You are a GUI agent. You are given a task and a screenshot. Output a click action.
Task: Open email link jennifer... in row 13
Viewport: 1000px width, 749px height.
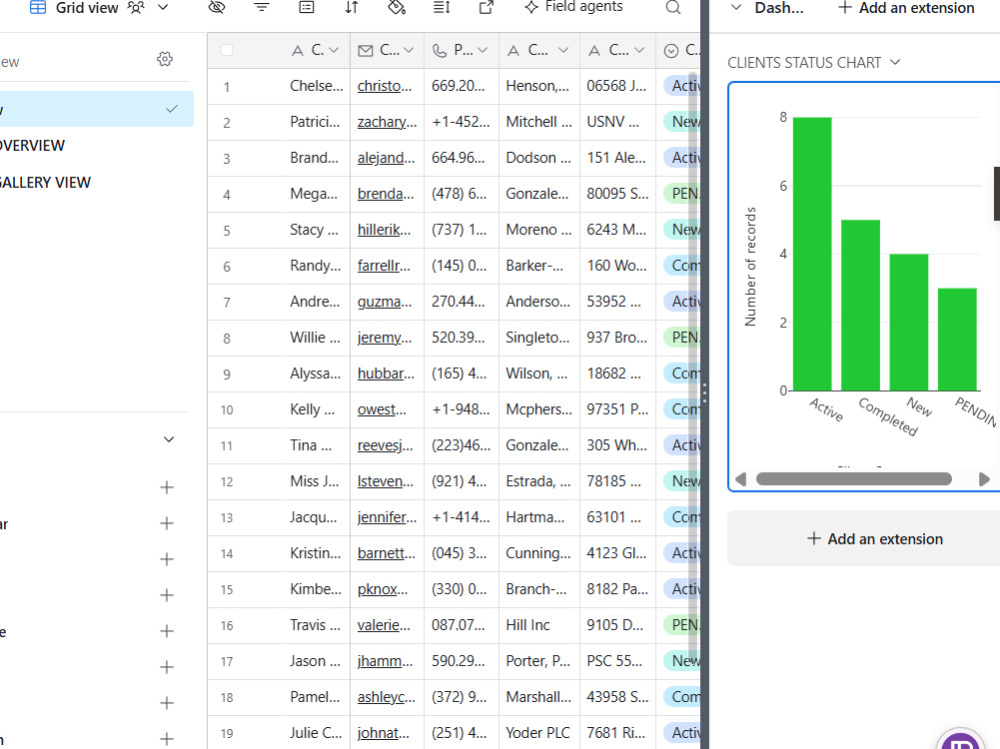tap(387, 517)
